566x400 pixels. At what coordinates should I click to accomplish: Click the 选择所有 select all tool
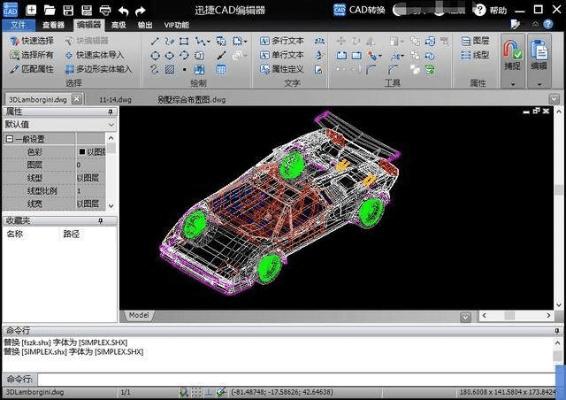32,55
